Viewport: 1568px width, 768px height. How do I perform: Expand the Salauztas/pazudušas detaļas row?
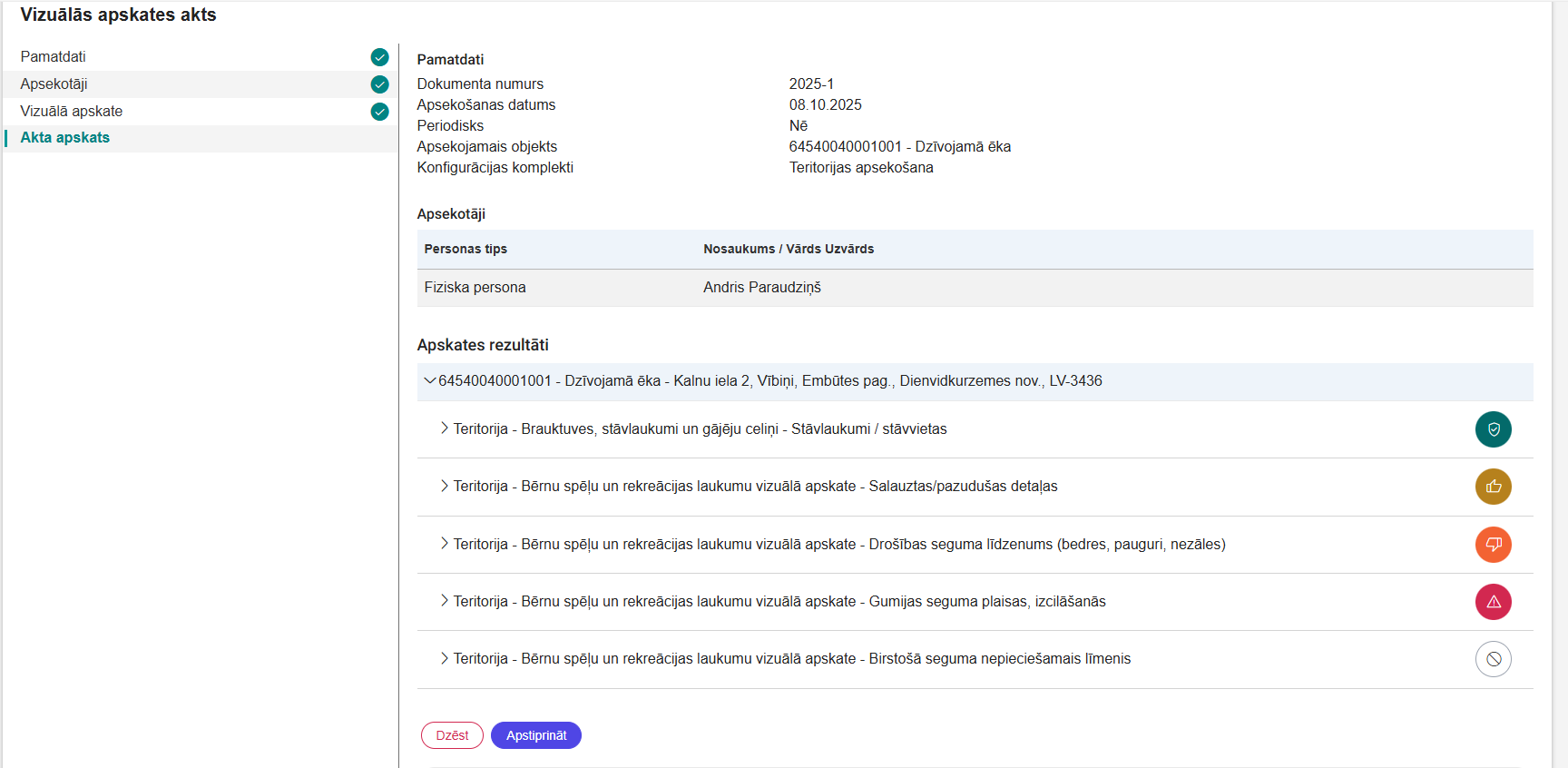pos(444,486)
